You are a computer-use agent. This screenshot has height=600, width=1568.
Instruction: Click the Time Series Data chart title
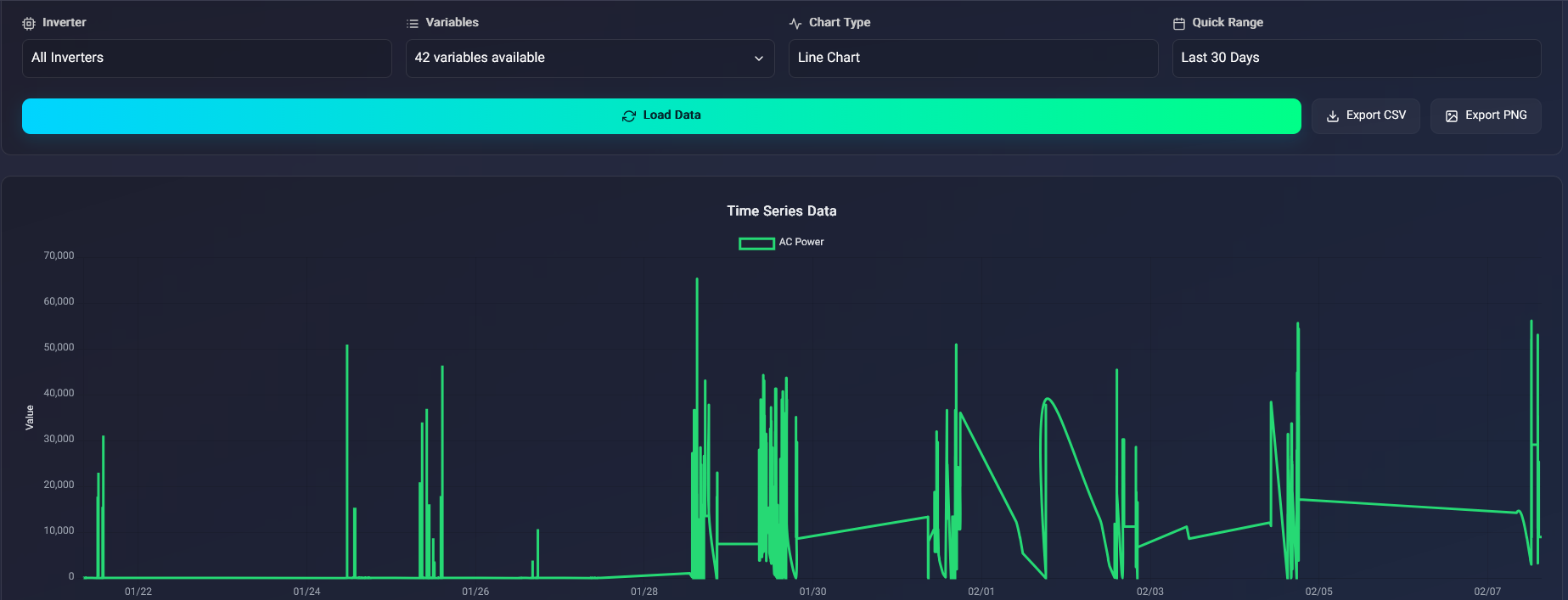click(781, 211)
